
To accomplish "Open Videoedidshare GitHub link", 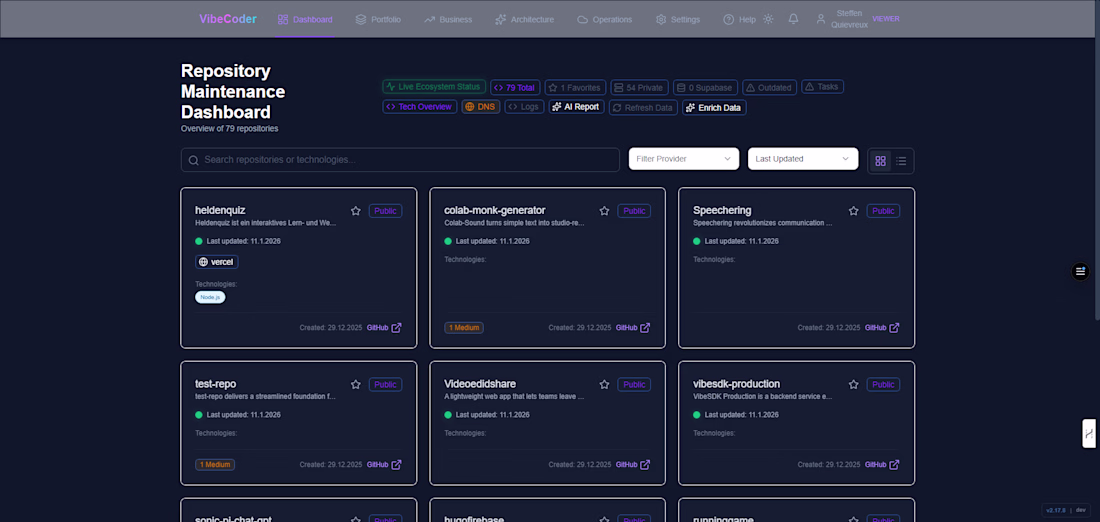I will tap(633, 464).
